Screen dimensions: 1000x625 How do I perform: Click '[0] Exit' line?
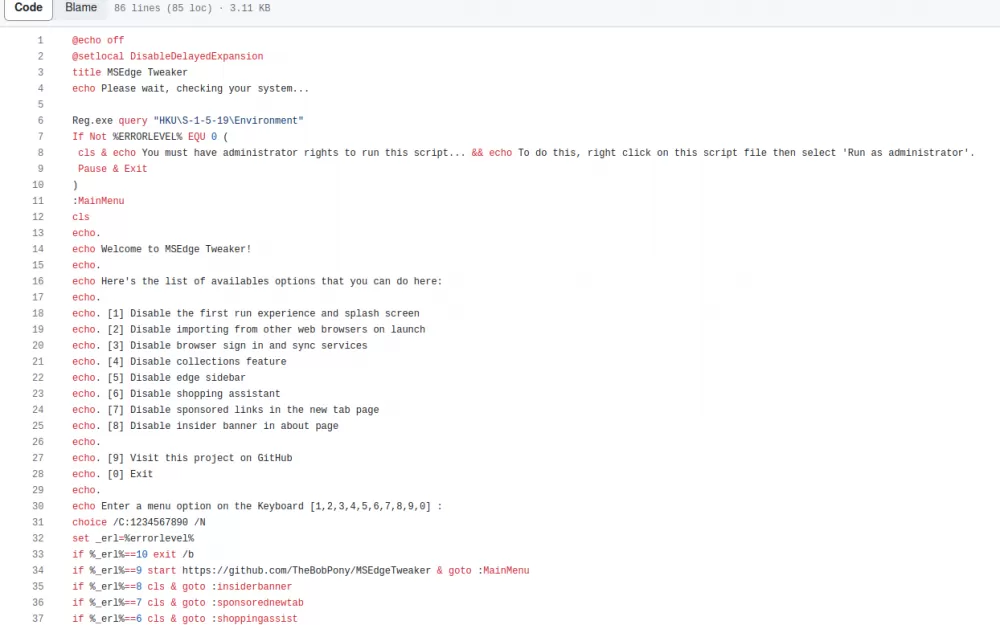113,474
